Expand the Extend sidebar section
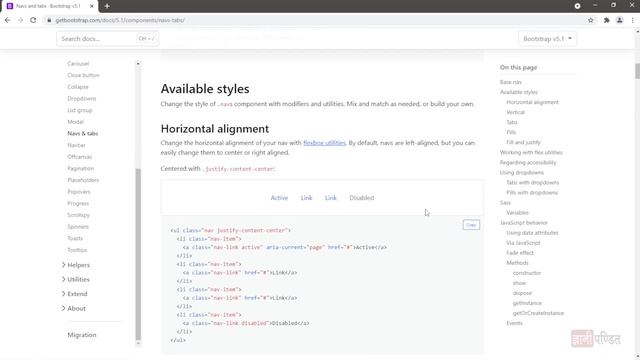The width and height of the screenshot is (640, 360). coord(75,294)
